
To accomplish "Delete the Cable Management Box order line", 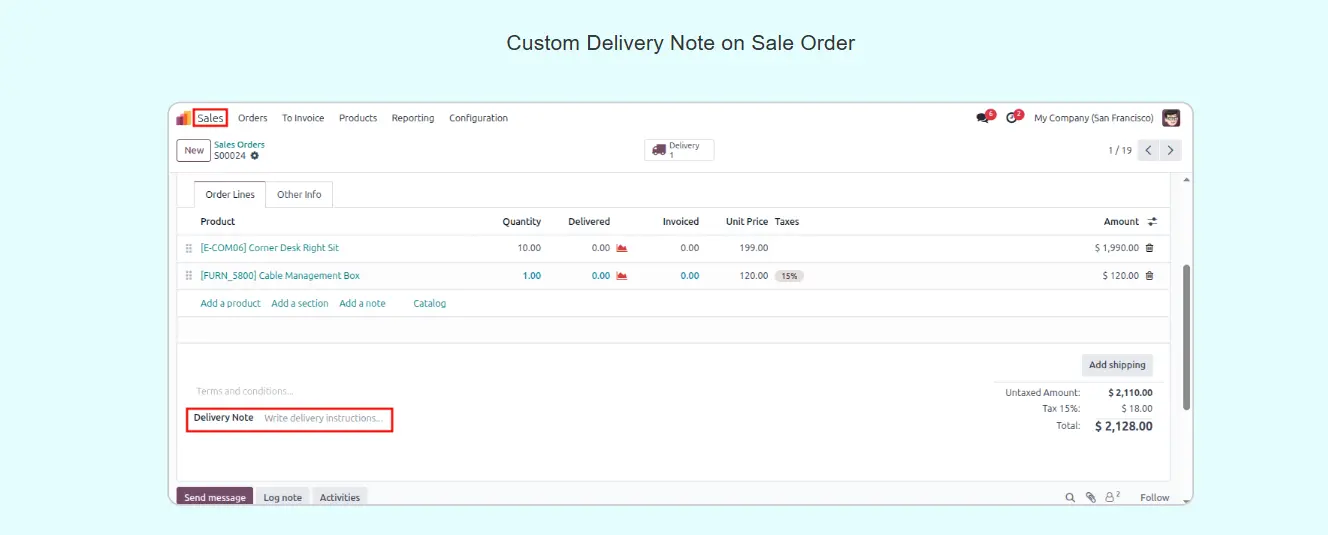I will (x=1149, y=276).
